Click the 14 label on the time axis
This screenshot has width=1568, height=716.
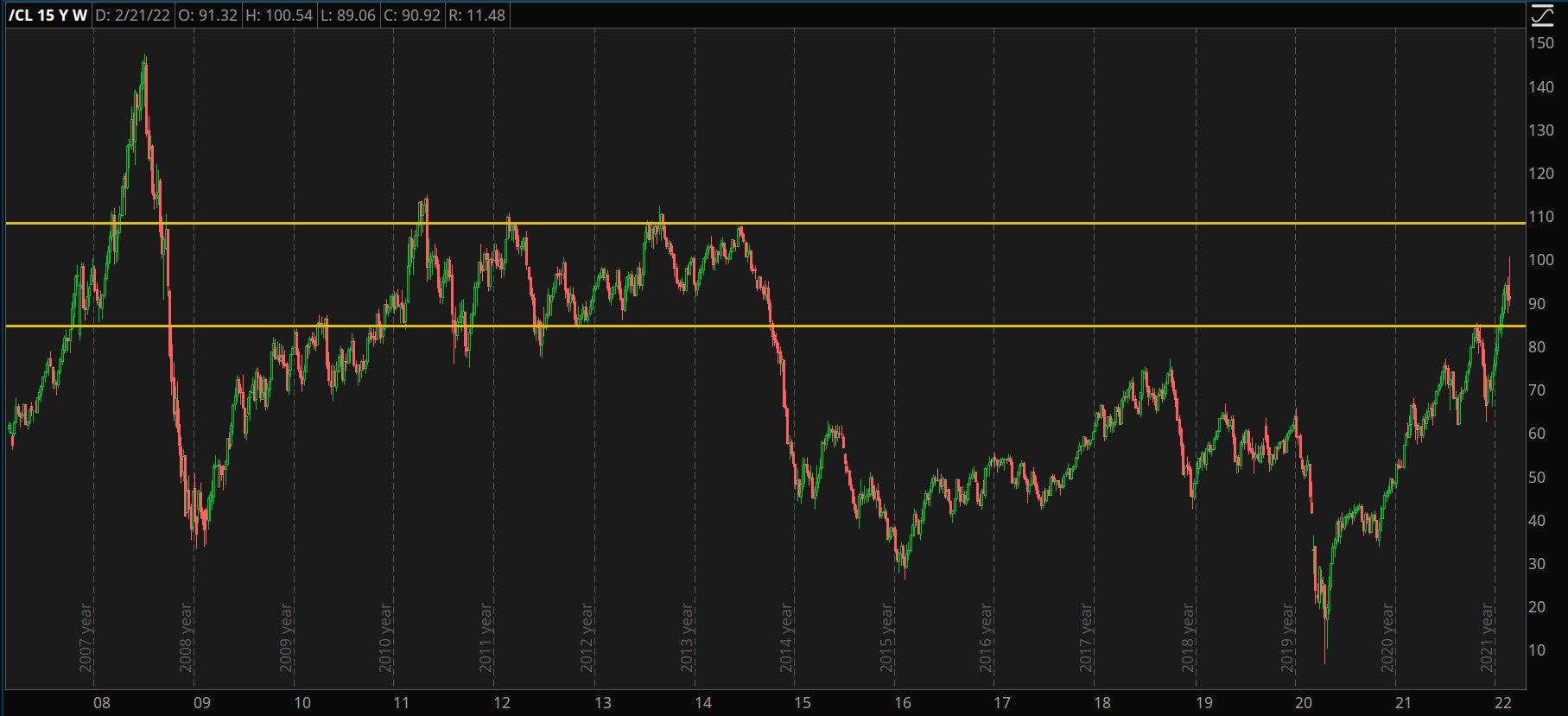click(703, 702)
